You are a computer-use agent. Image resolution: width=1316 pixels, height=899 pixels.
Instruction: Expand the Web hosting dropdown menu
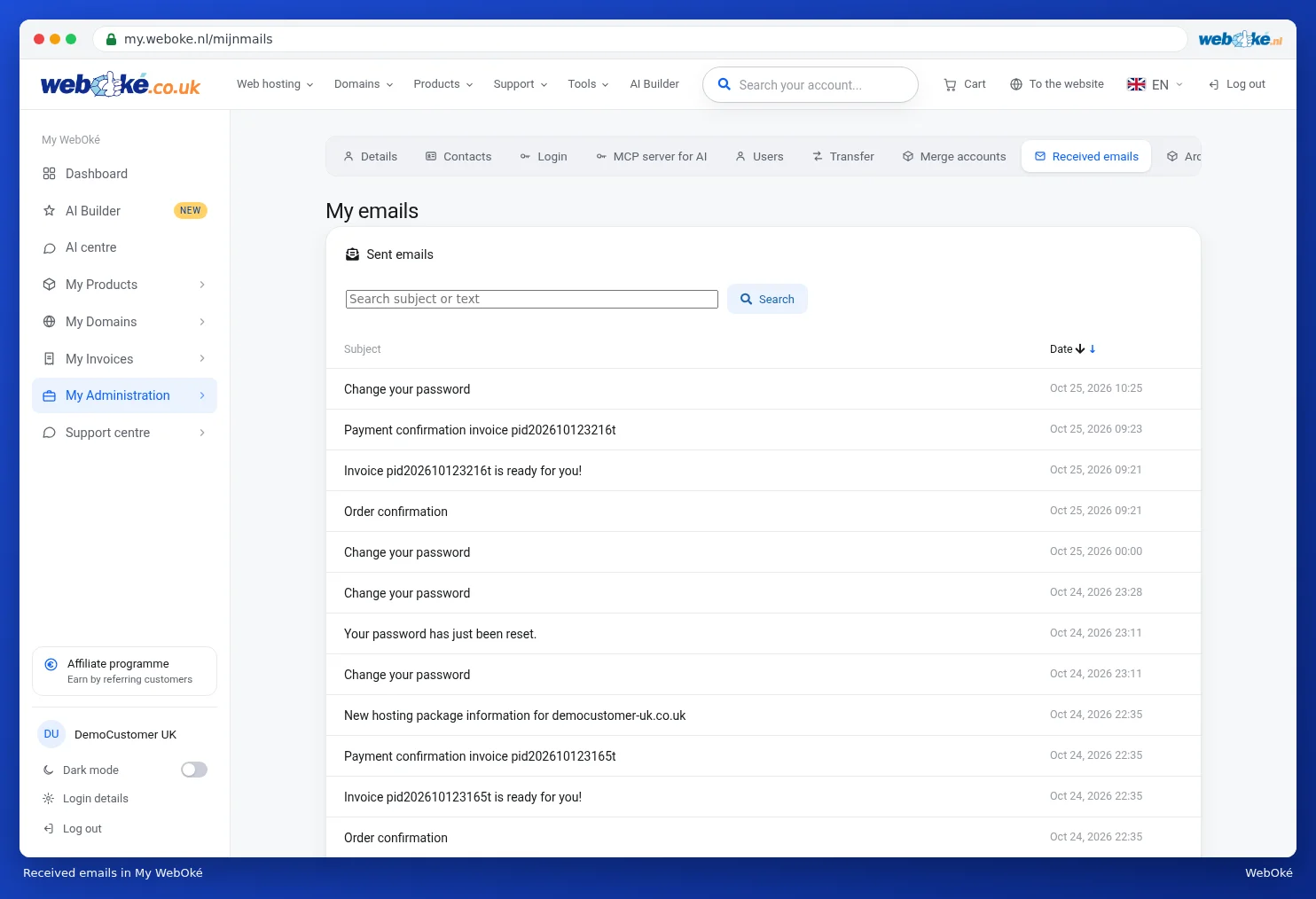[275, 84]
